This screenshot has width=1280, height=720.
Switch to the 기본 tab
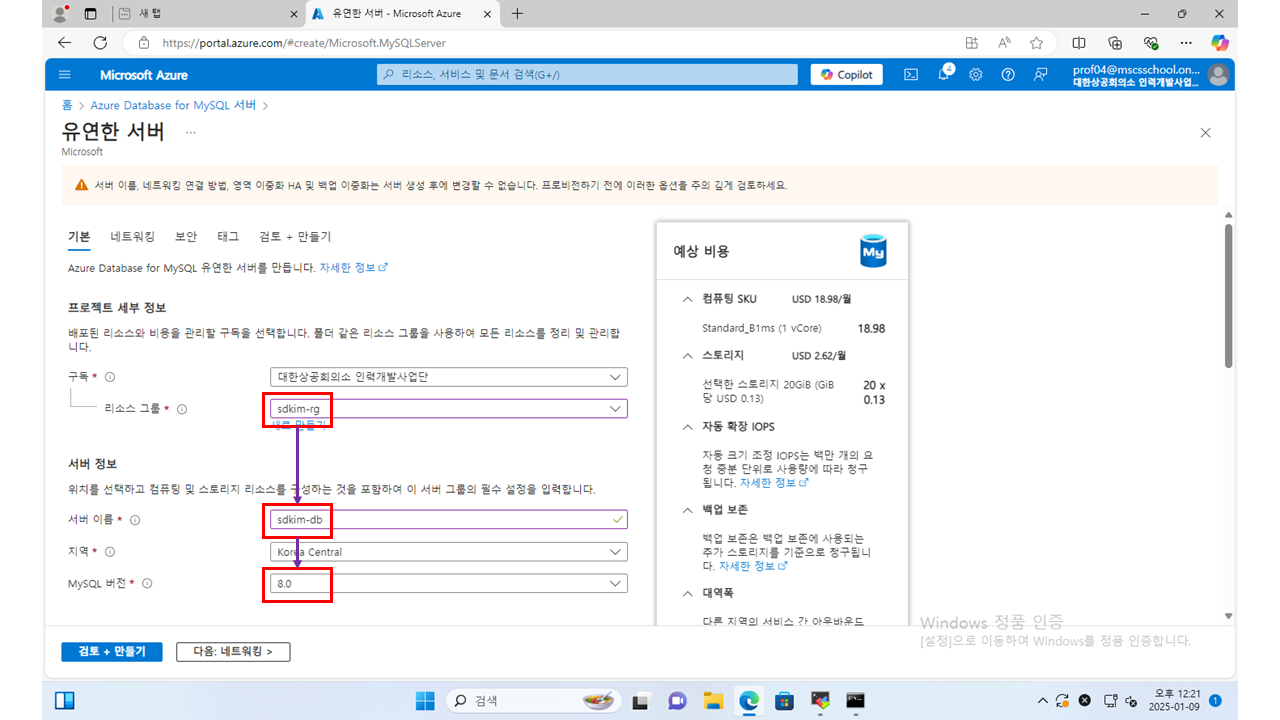[79, 237]
